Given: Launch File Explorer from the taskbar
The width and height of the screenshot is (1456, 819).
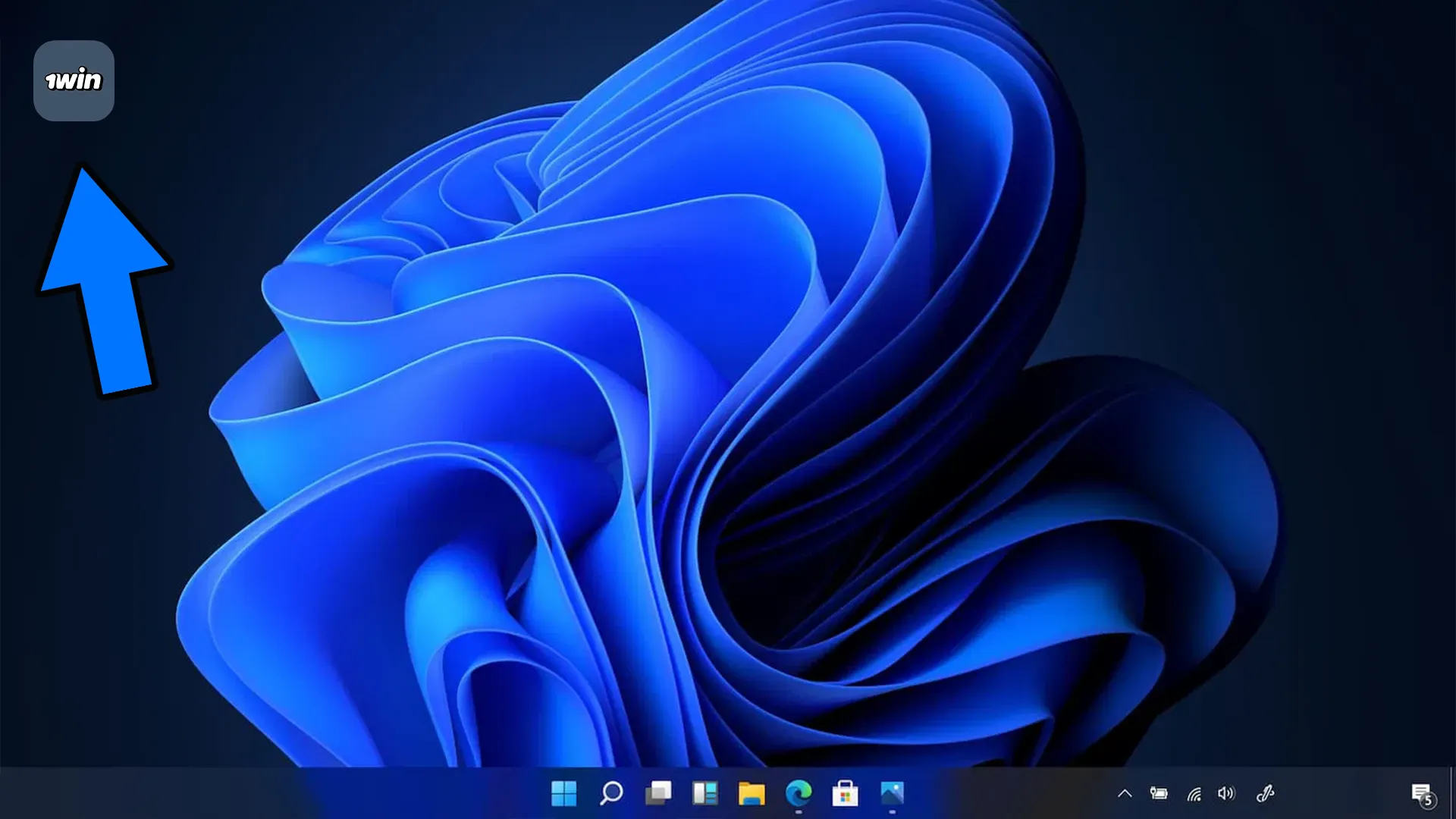Looking at the screenshot, I should [752, 793].
